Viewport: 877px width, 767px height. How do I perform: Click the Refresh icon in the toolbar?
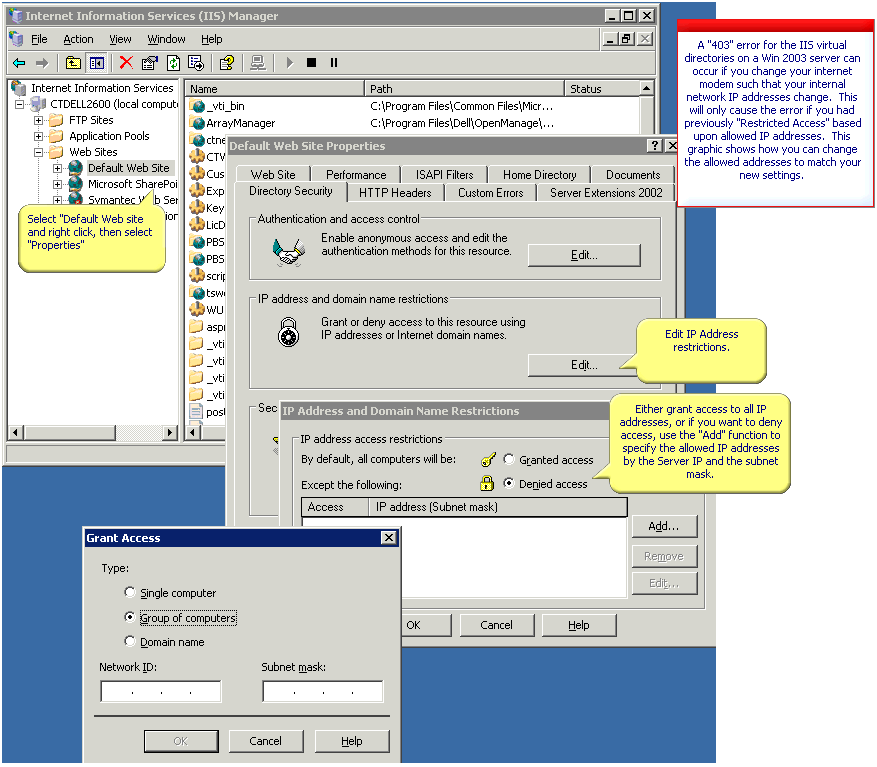tap(172, 62)
